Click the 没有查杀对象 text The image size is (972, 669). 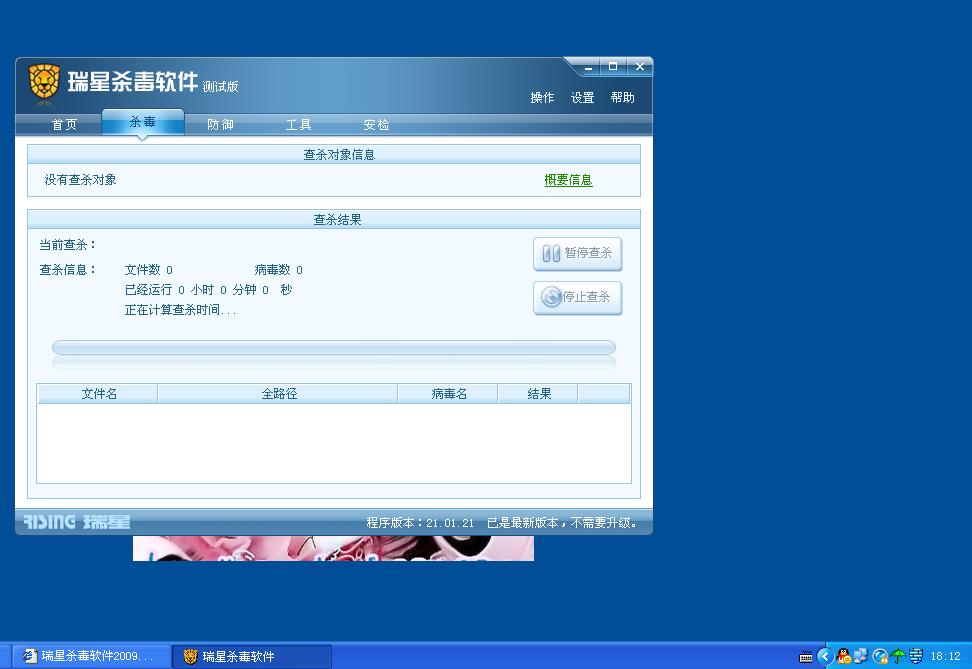pos(81,180)
